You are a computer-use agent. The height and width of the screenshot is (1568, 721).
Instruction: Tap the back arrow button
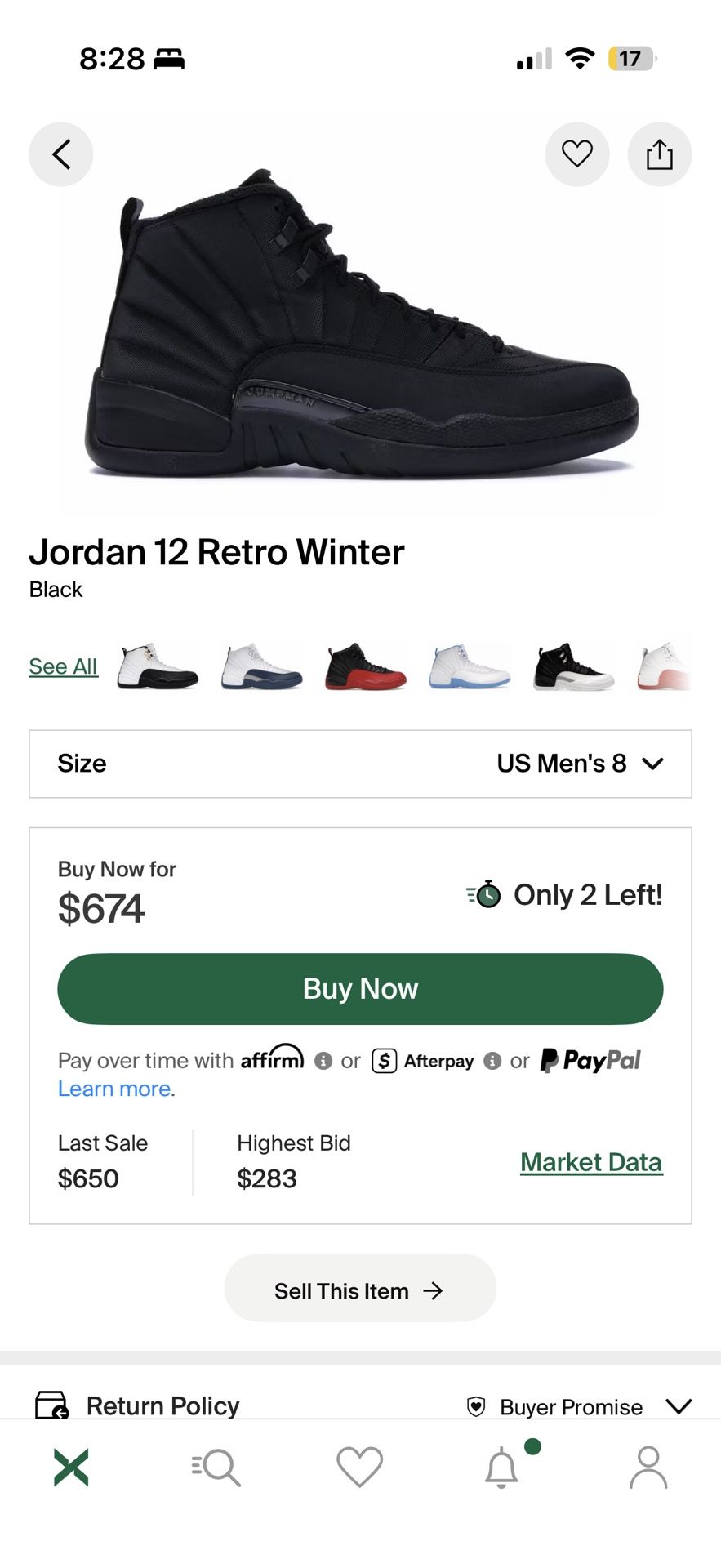click(x=61, y=154)
